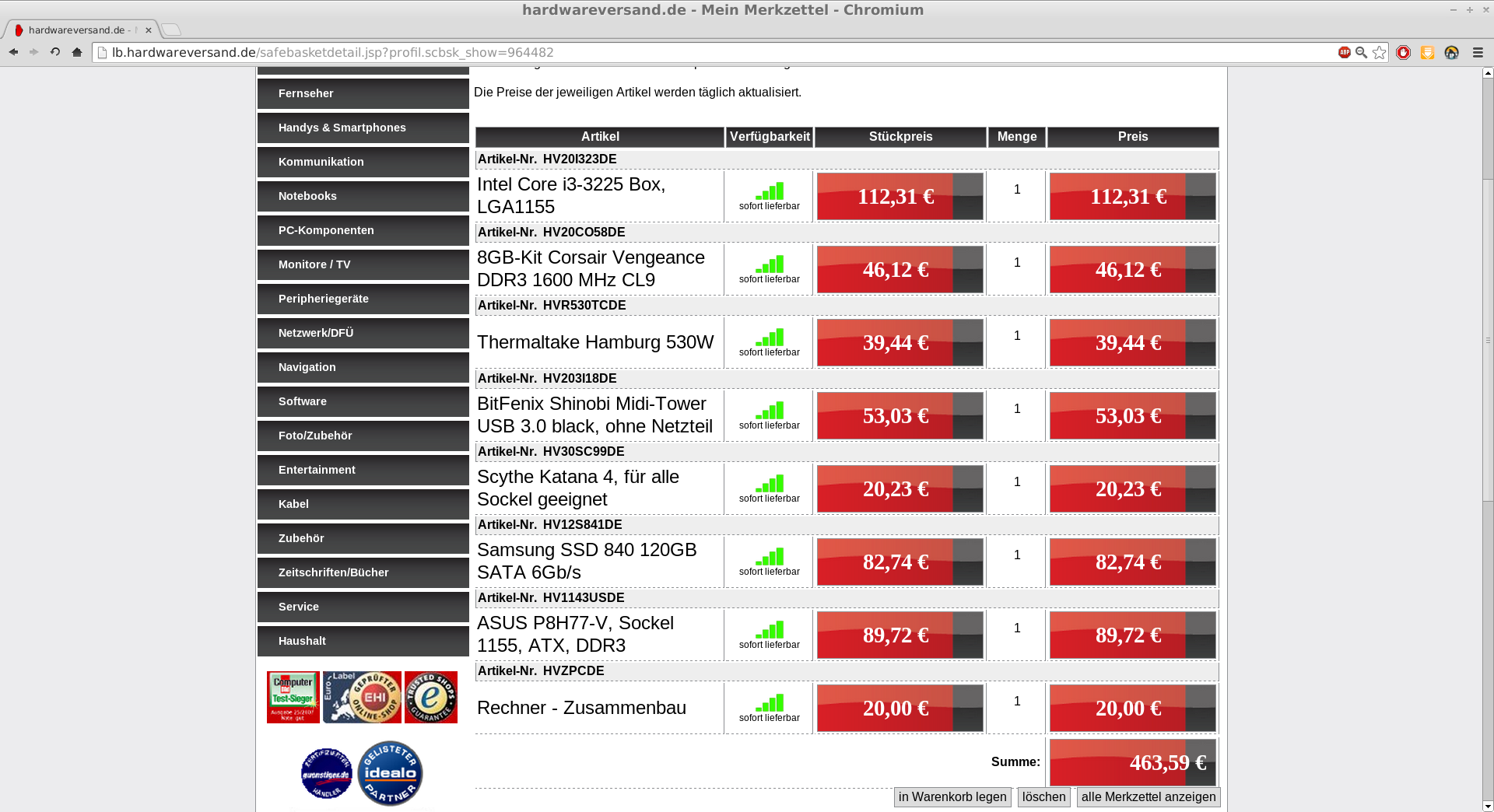Click the browser forward arrow
The image size is (1494, 812).
point(33,52)
